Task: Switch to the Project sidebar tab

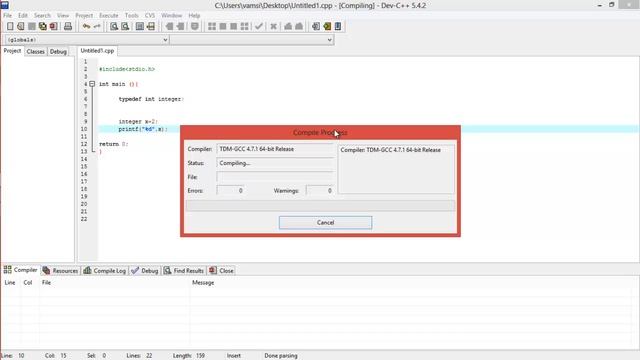Action: point(12,51)
